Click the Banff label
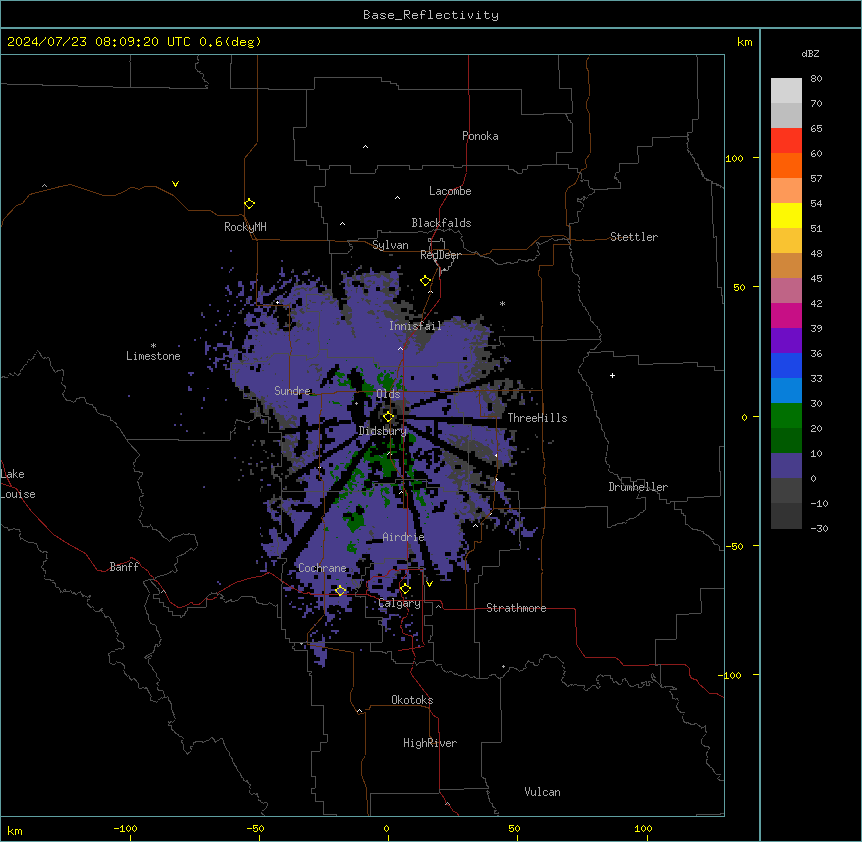 click(124, 567)
